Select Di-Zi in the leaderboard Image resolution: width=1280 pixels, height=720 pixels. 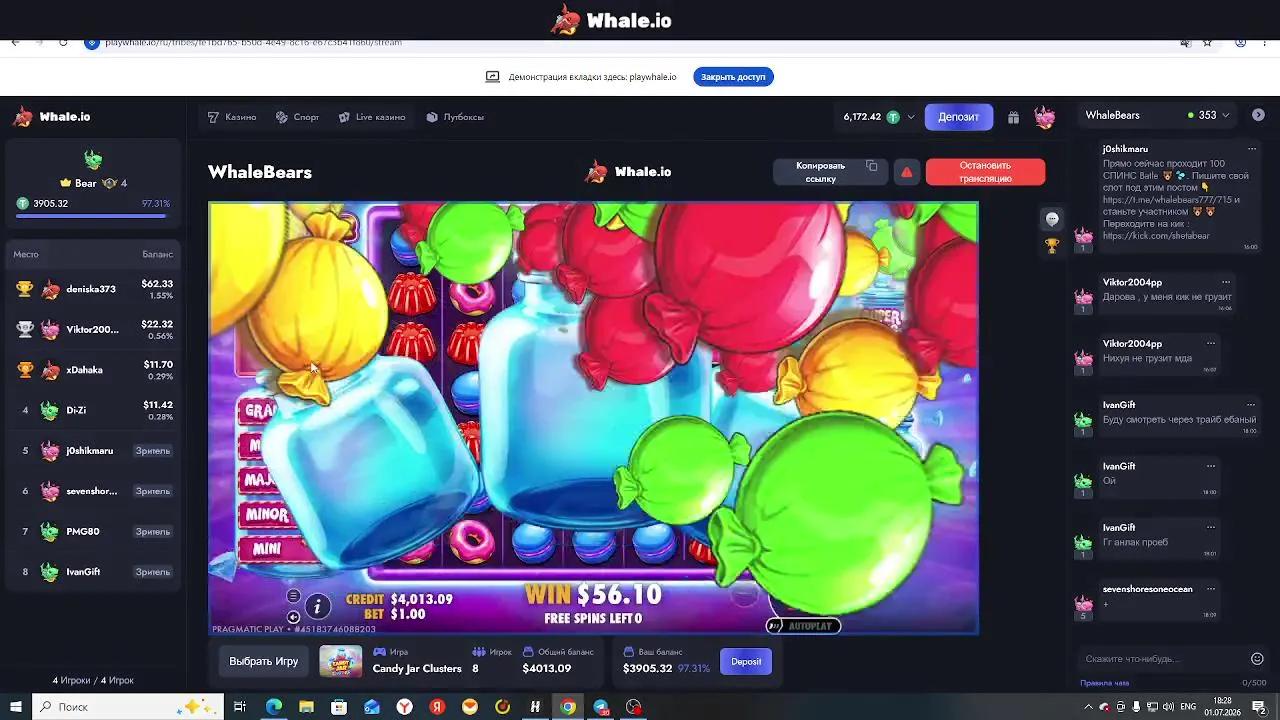(93, 410)
